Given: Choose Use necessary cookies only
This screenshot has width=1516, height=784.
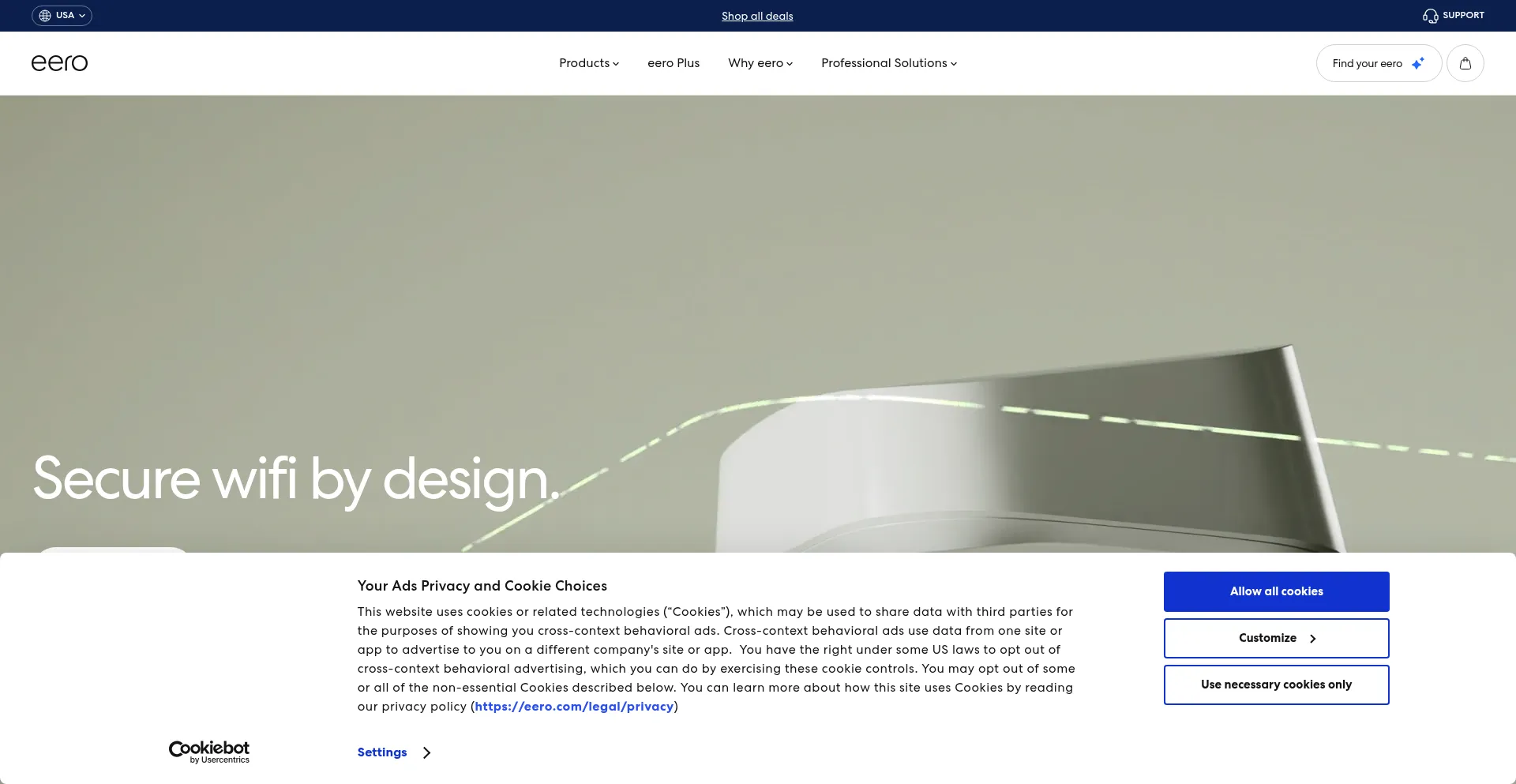Looking at the screenshot, I should [x=1276, y=685].
